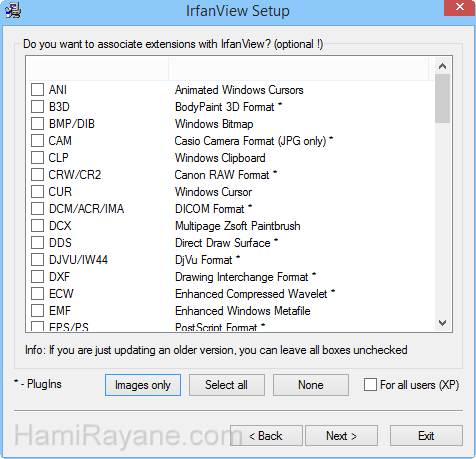The width and height of the screenshot is (476, 459).
Task: Click the 'Canon RAW Format' description
Action: click(x=222, y=175)
